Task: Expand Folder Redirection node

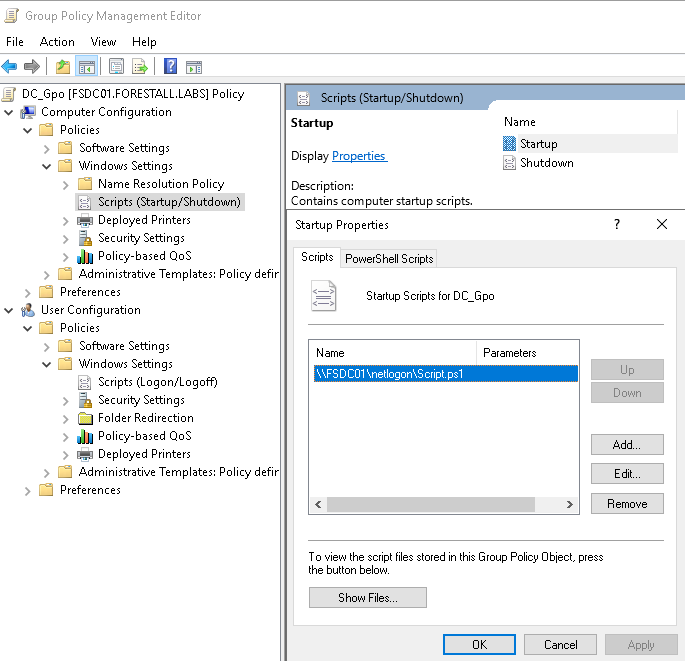Action: click(x=66, y=418)
